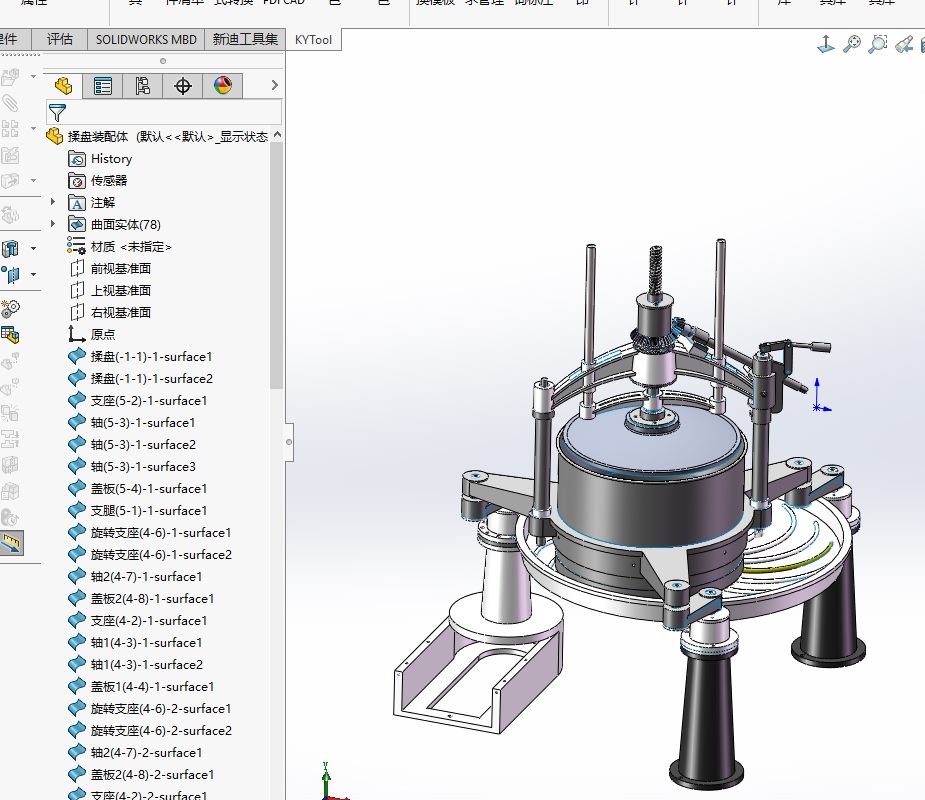Expand the 注解 annotations folder
925x800 pixels.
[53, 202]
